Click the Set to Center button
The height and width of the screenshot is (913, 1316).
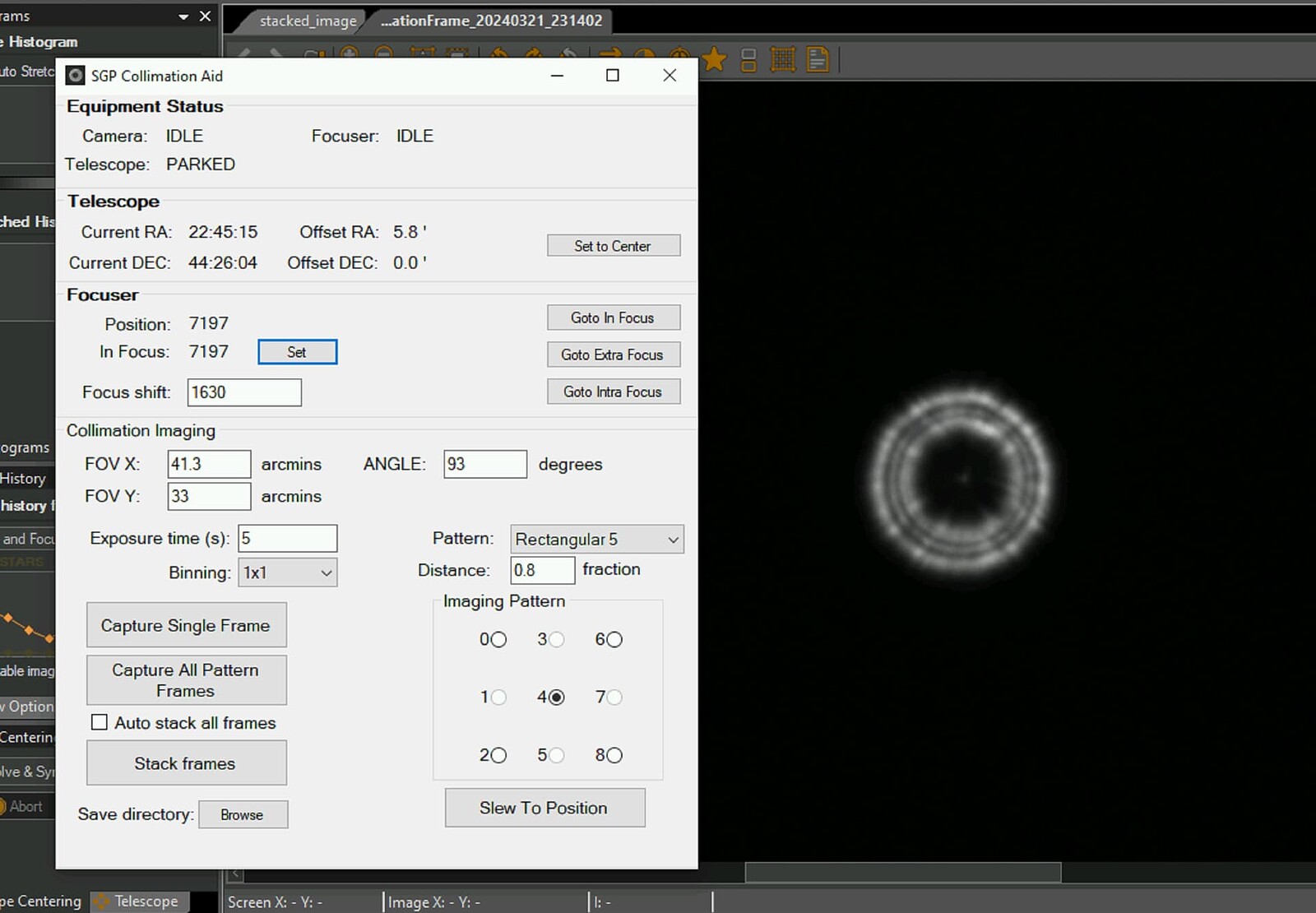(x=614, y=245)
